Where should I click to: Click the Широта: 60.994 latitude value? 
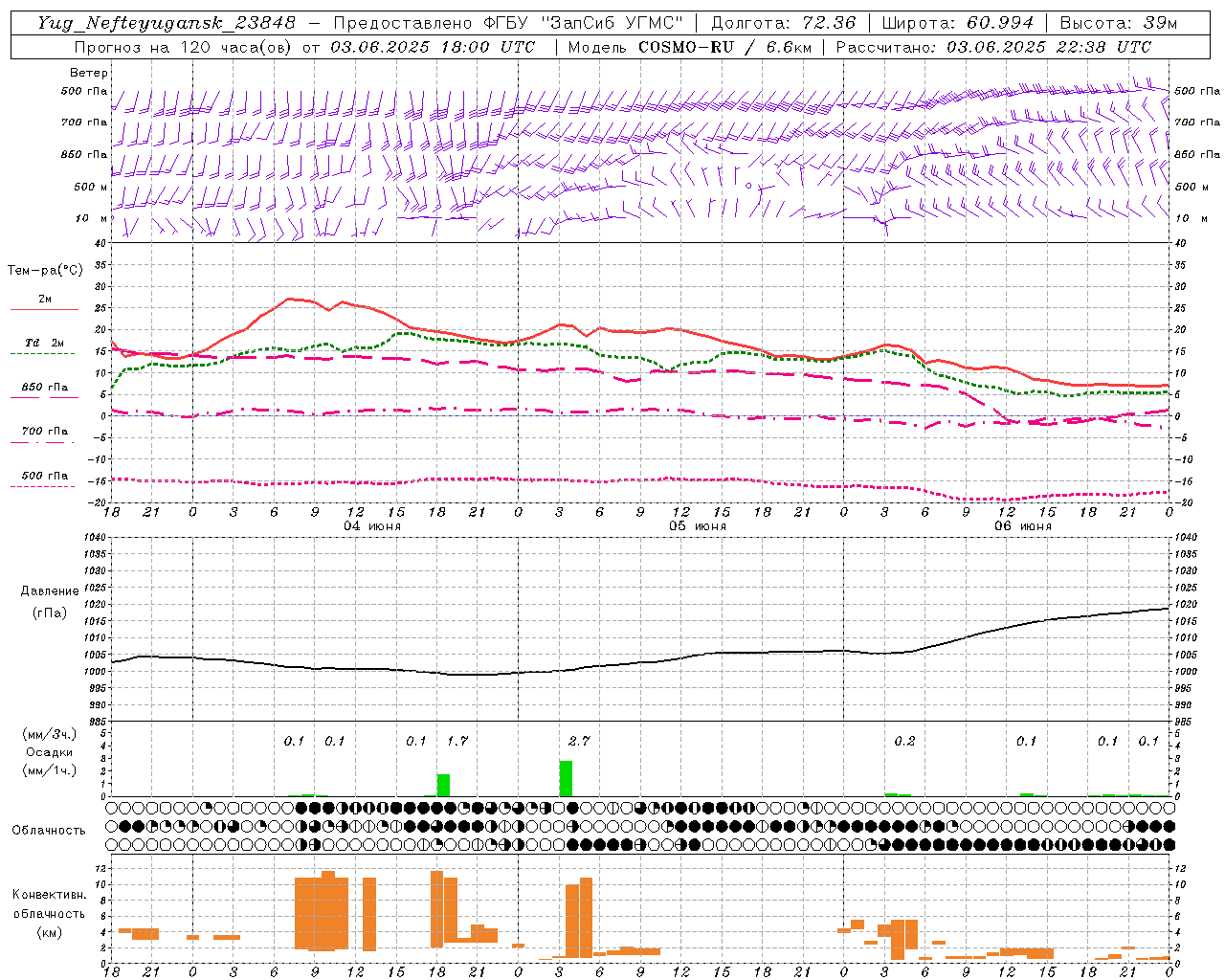958,23
